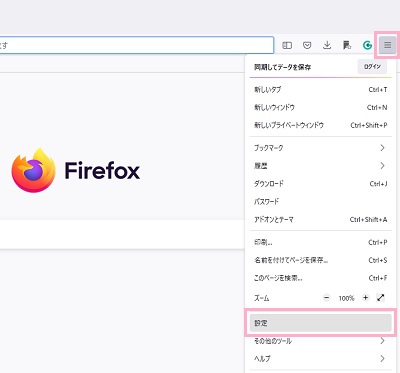Enter full screen via arrows icon
Image resolution: width=400 pixels, height=373 pixels.
[x=381, y=298]
